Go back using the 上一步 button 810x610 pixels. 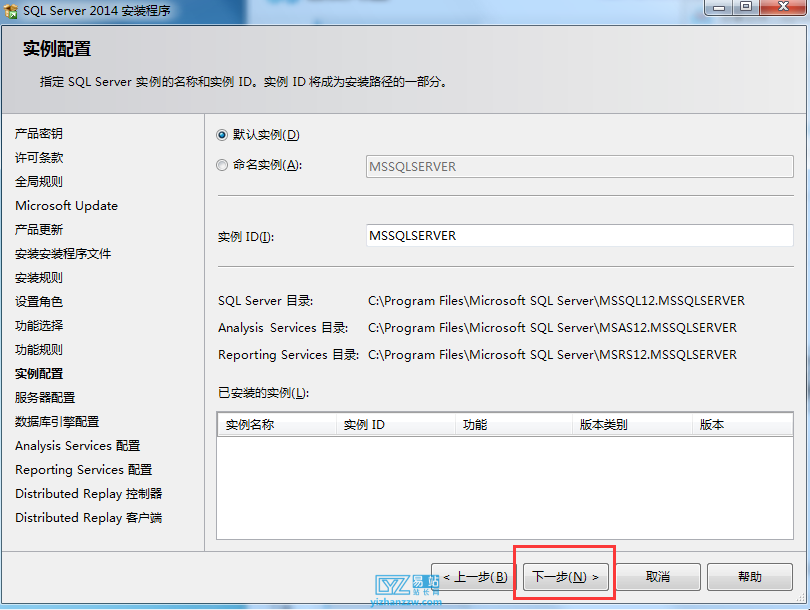pyautogui.click(x=470, y=576)
